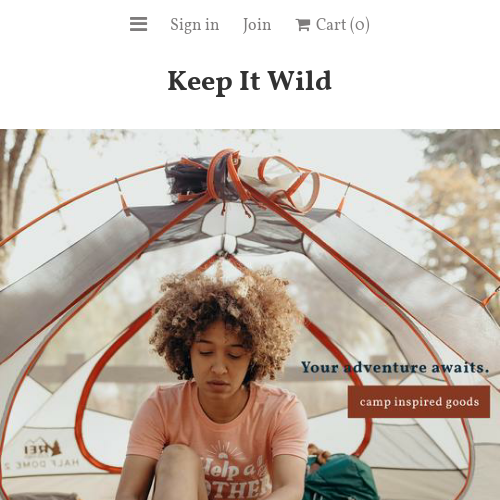Screen dimensions: 500x500
Task: Click the shopping cart icon
Action: pyautogui.click(x=303, y=25)
